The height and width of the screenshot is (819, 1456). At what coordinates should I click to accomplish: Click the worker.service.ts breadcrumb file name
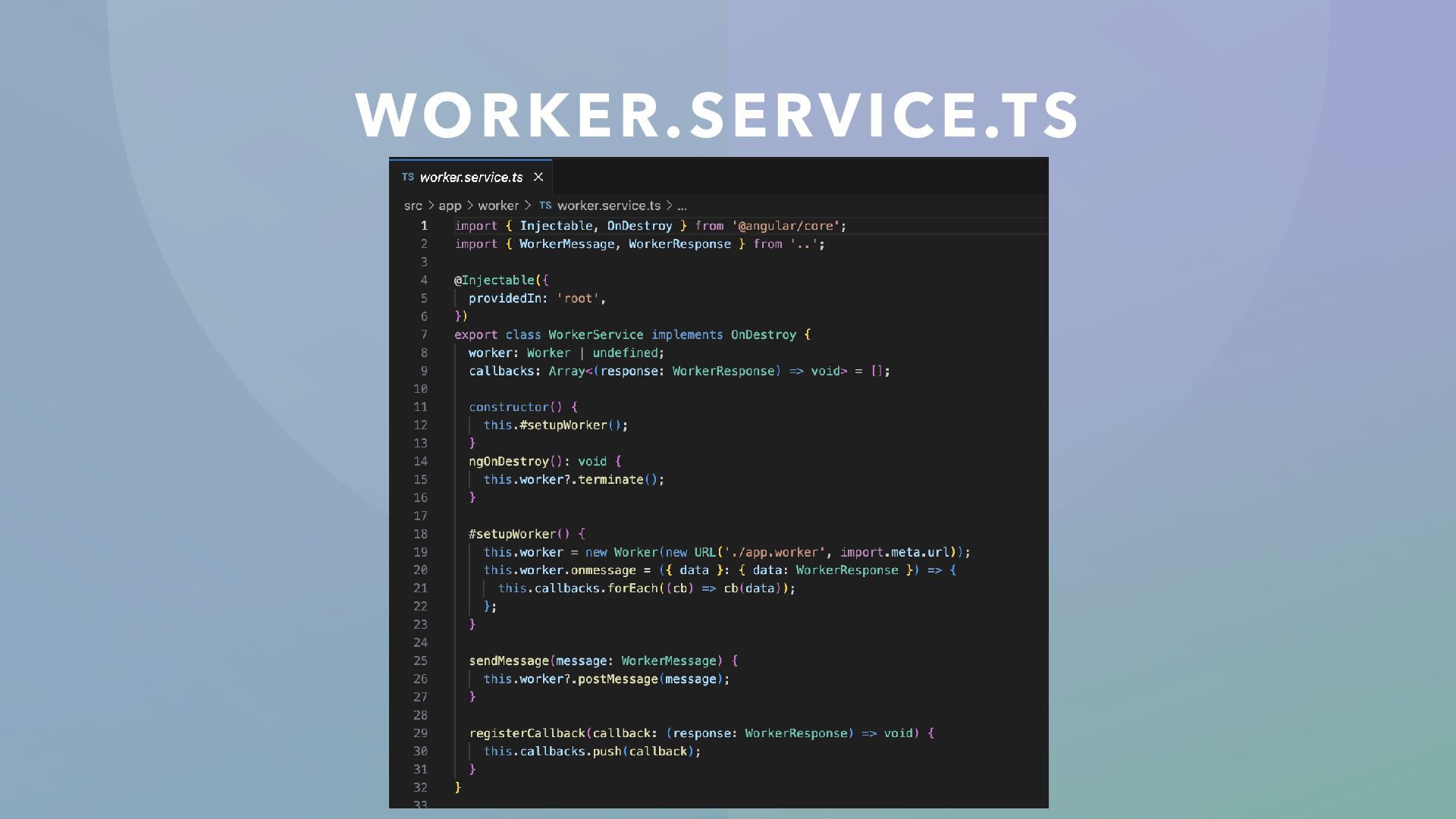[x=608, y=206]
